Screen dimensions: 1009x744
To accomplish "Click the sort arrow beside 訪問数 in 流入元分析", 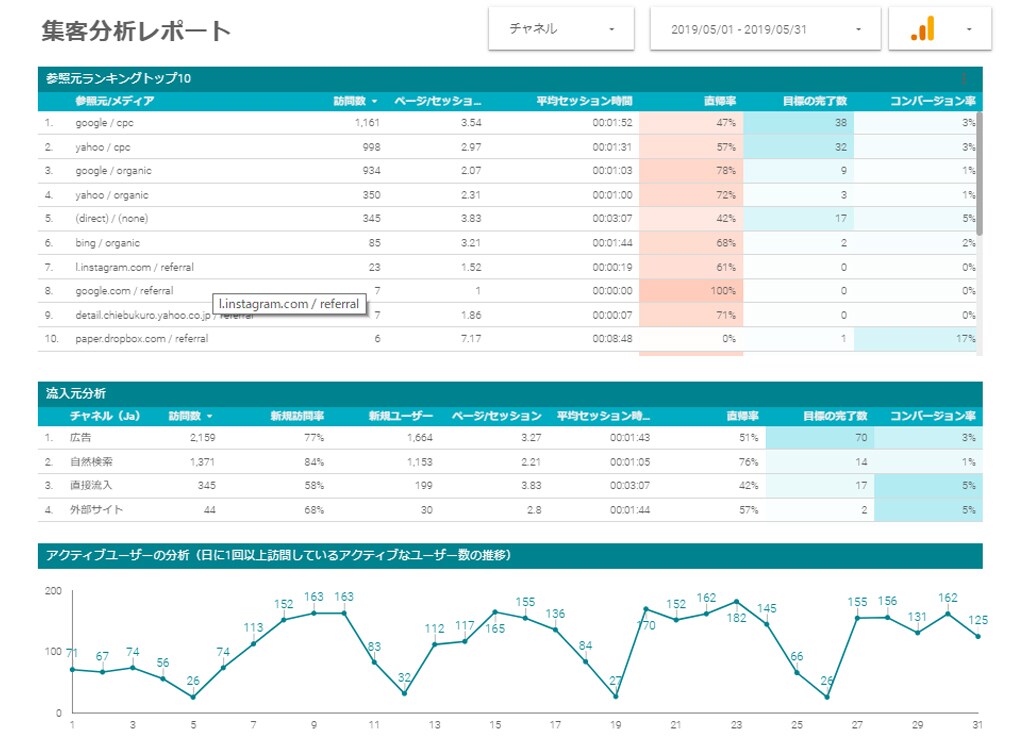I will [x=210, y=416].
